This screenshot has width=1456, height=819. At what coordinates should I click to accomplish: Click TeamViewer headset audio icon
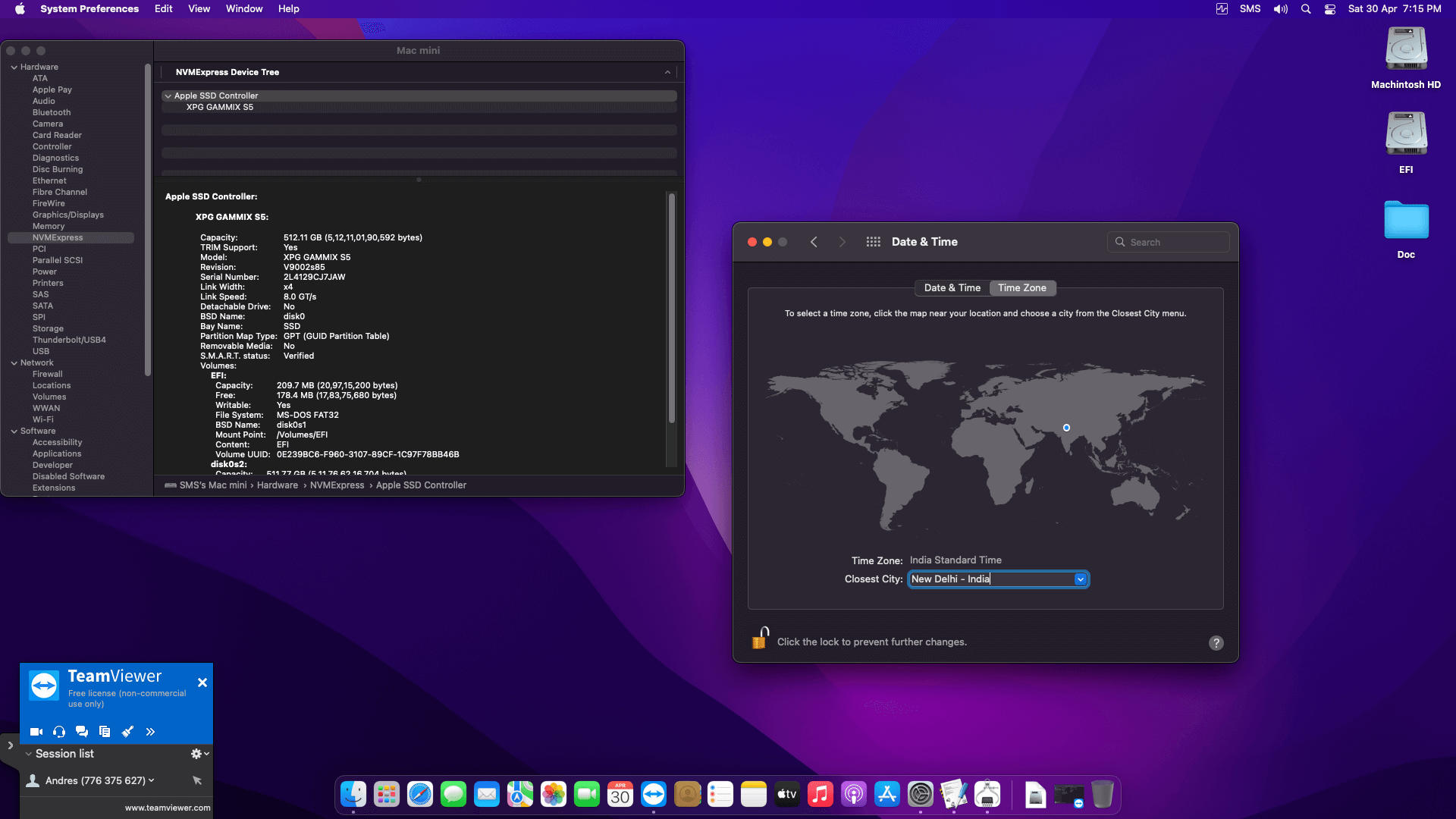(59, 732)
